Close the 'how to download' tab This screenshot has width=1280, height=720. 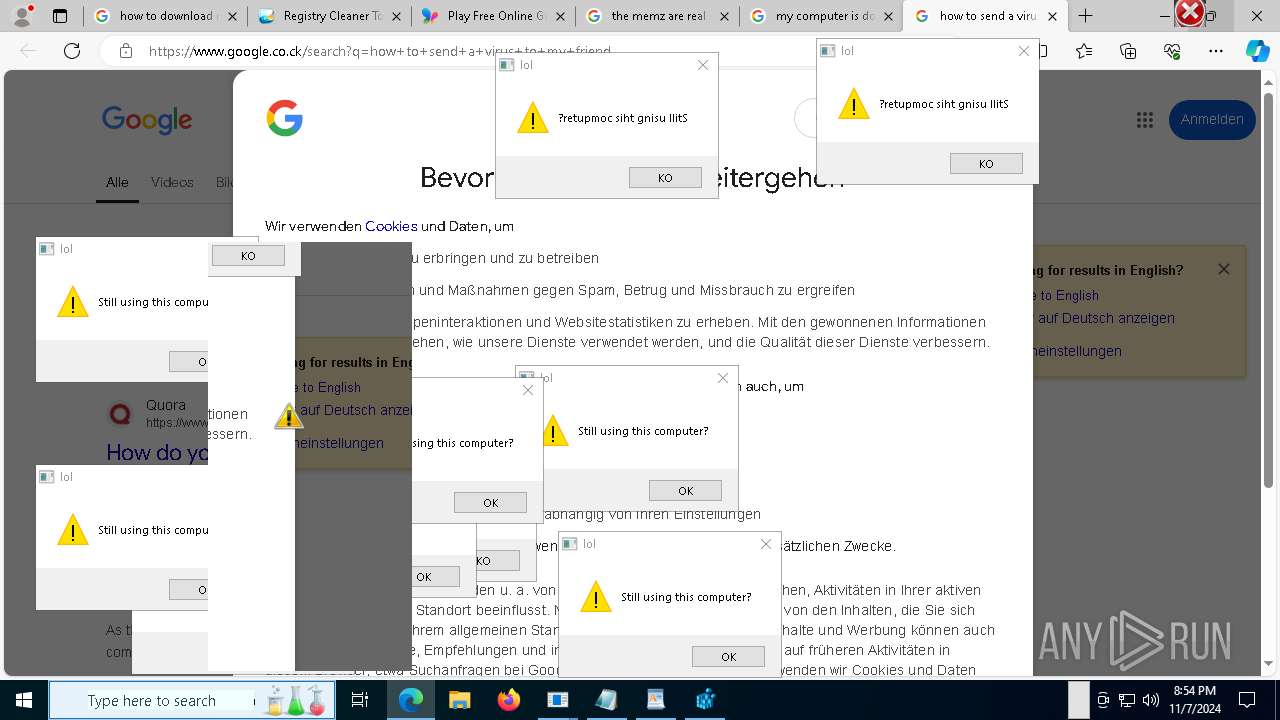coord(231,16)
